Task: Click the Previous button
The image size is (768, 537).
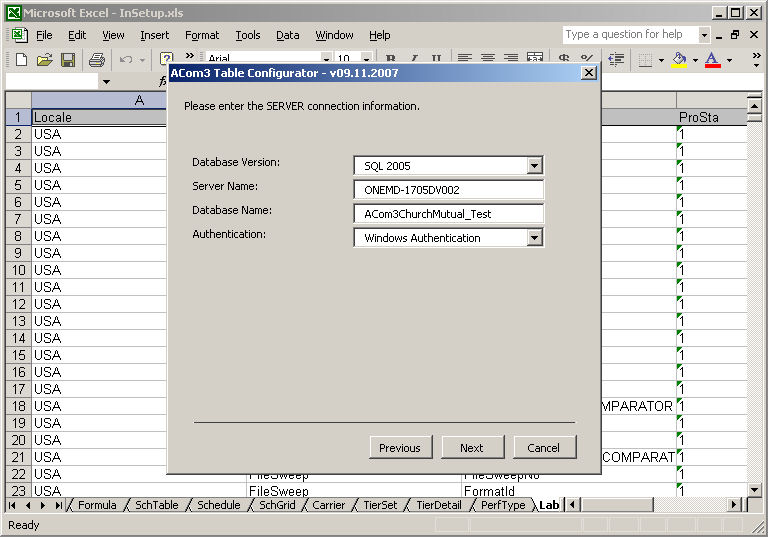Action: 401,447
